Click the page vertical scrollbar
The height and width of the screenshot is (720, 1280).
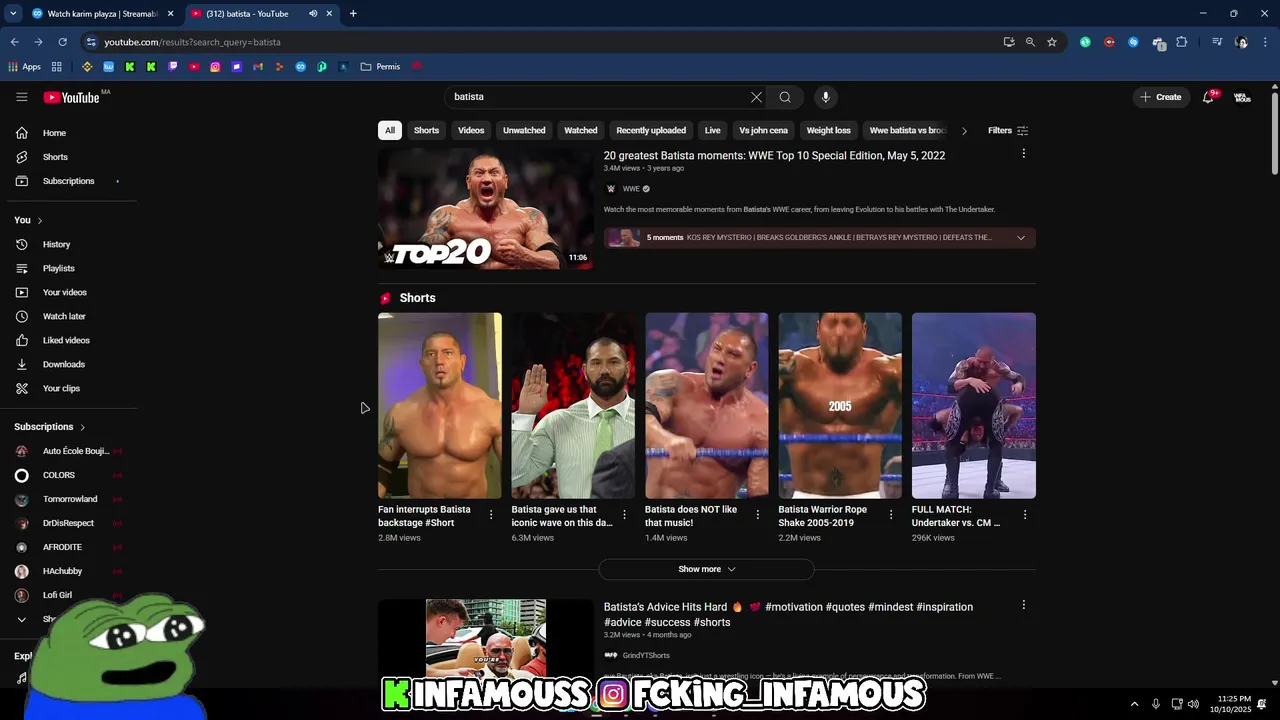[x=1275, y=135]
